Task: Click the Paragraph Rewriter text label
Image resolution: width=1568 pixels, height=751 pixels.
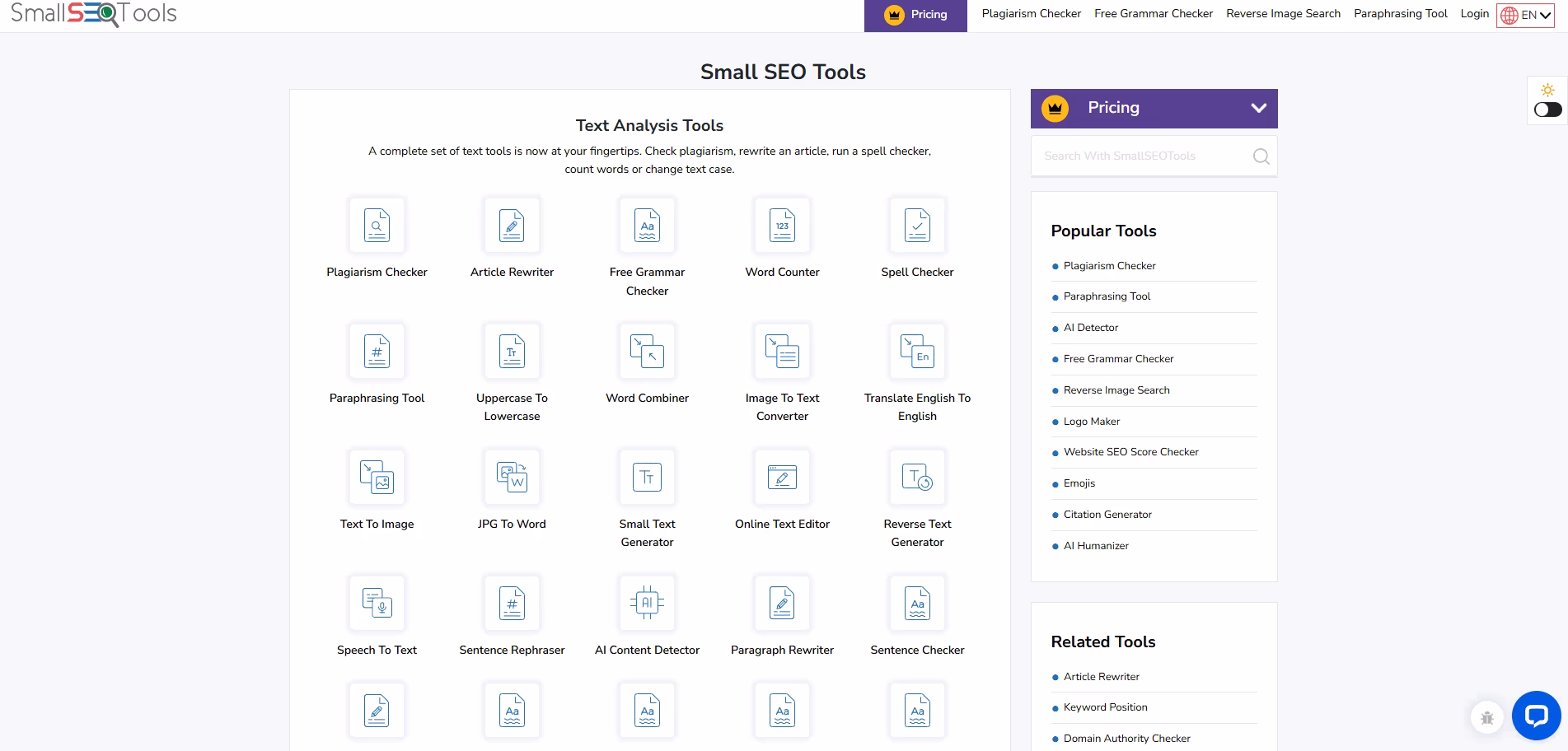Action: [782, 651]
